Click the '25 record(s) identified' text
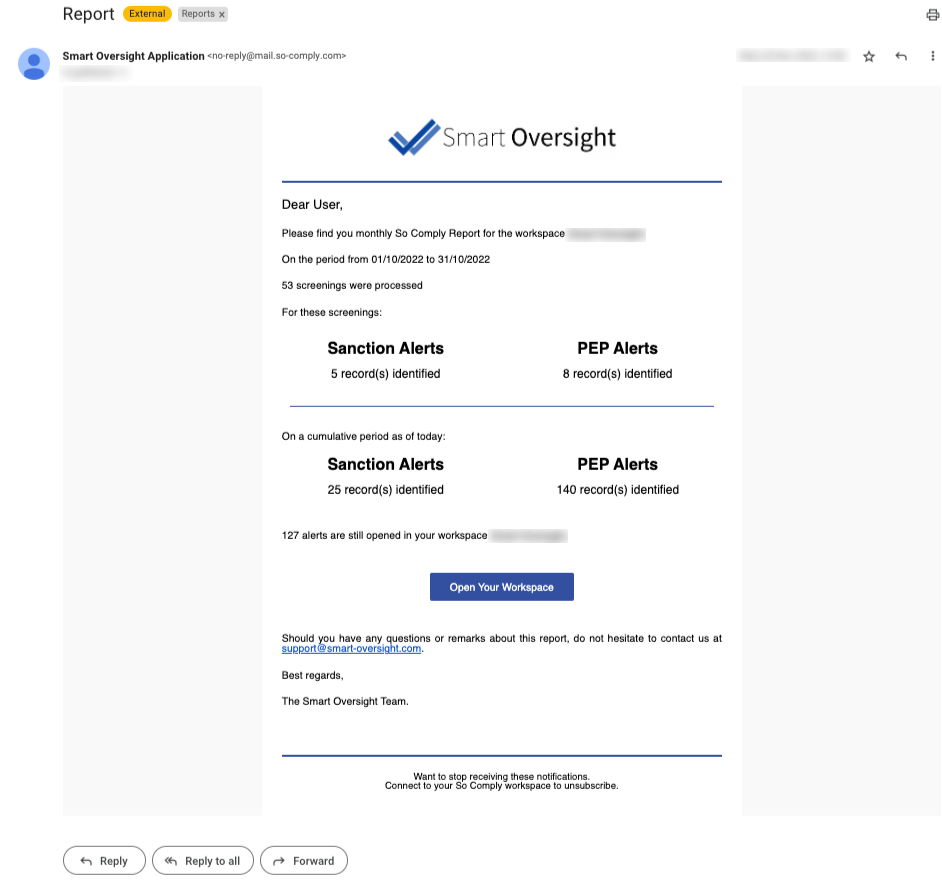The width and height of the screenshot is (942, 880). click(x=386, y=490)
